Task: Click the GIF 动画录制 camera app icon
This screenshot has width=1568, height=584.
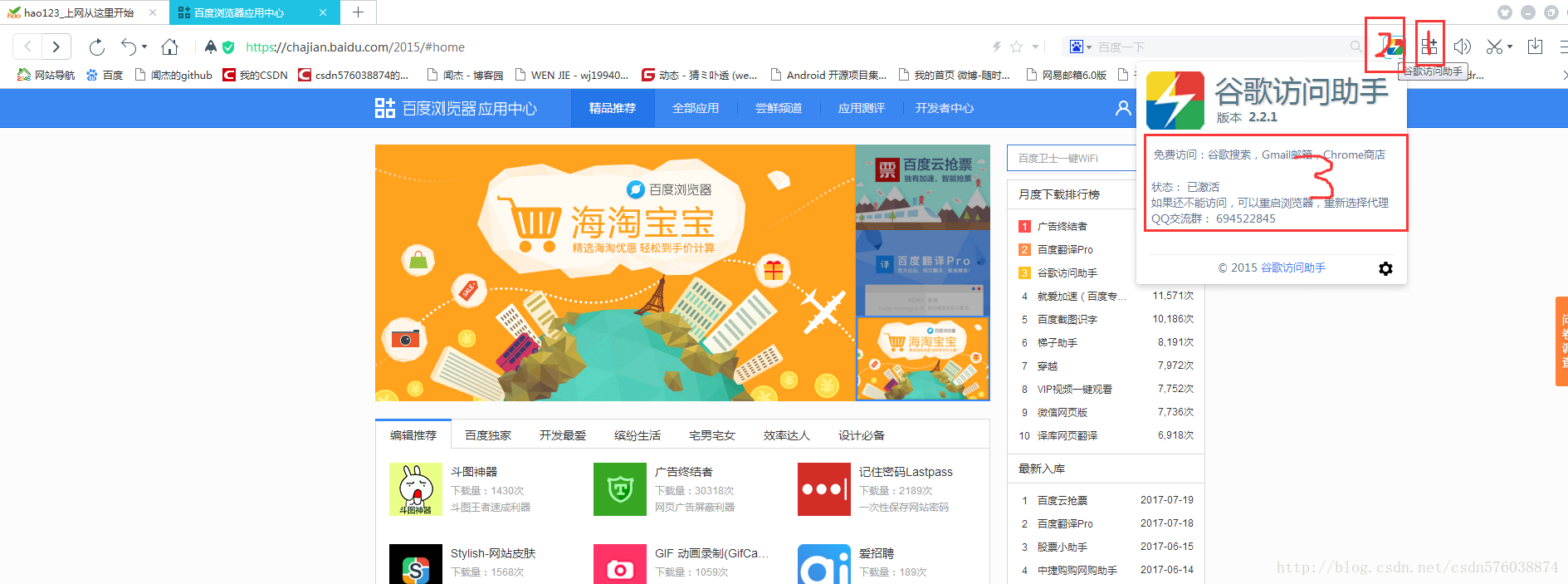Action: [620, 565]
